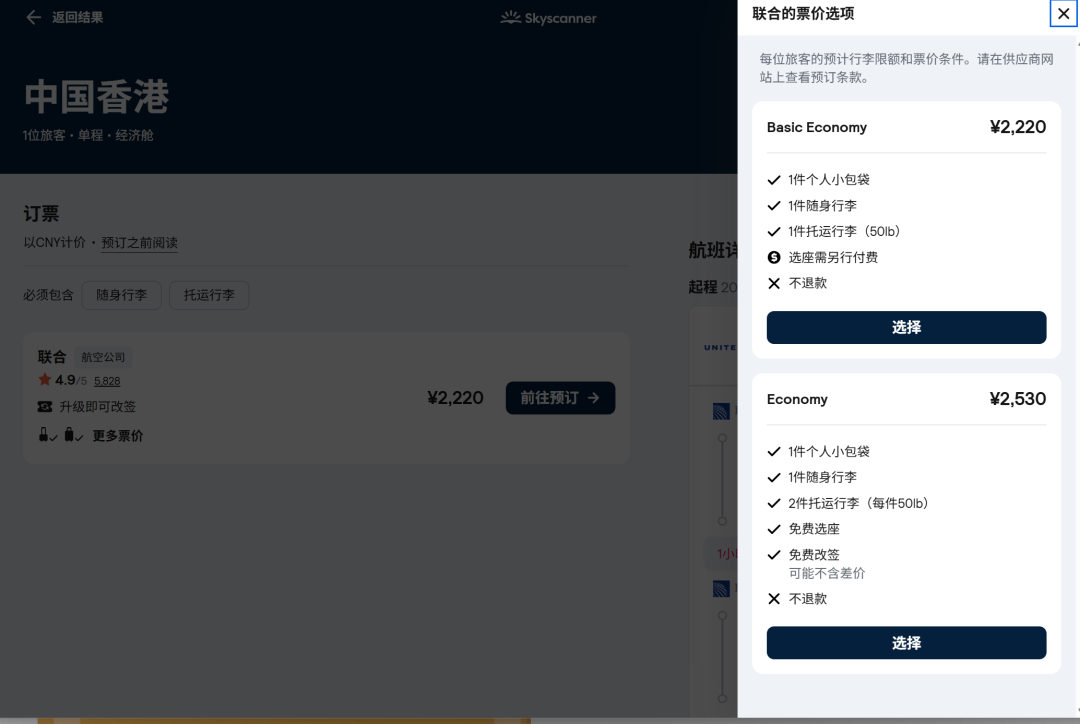Open 预订之前阅读 link
This screenshot has height=724, width=1080.
click(139, 242)
